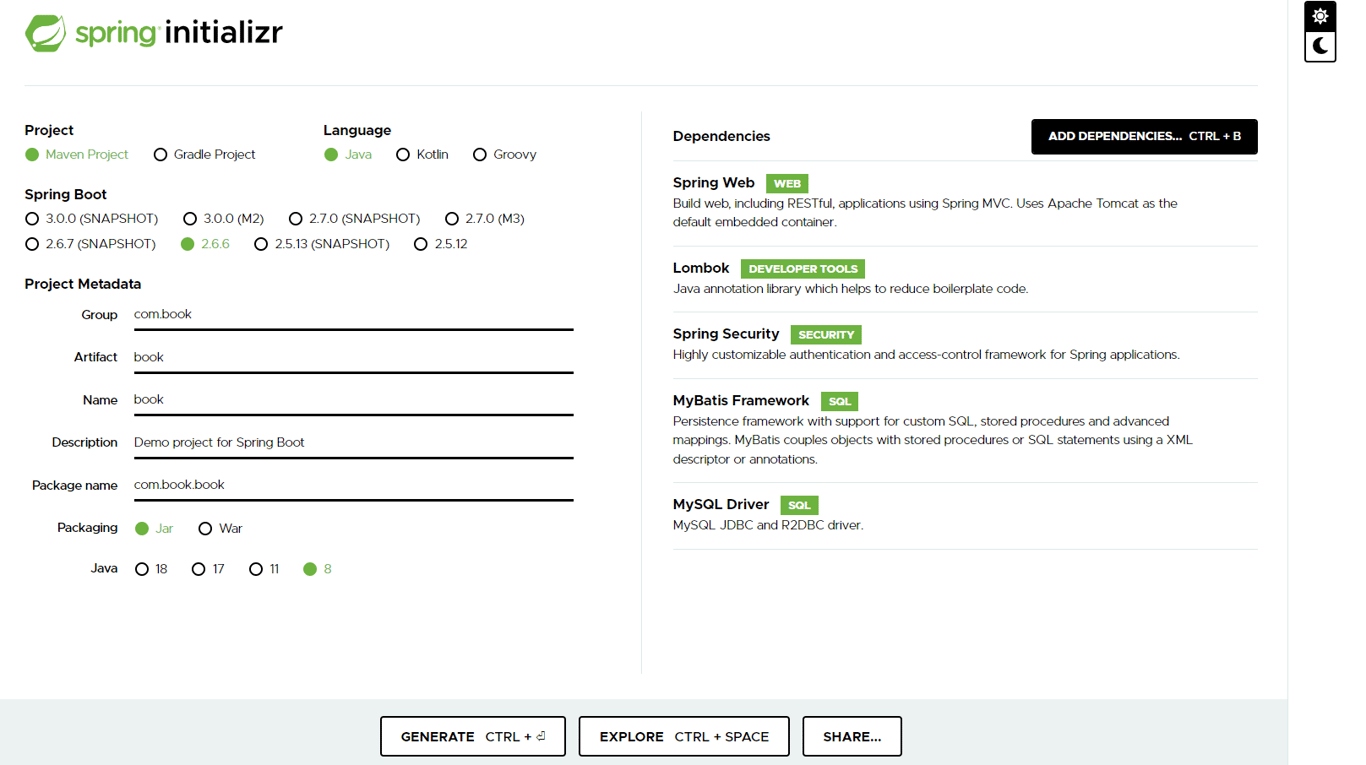Click the WEB tag badge
Screen dimensions: 1366x765
coord(787,184)
